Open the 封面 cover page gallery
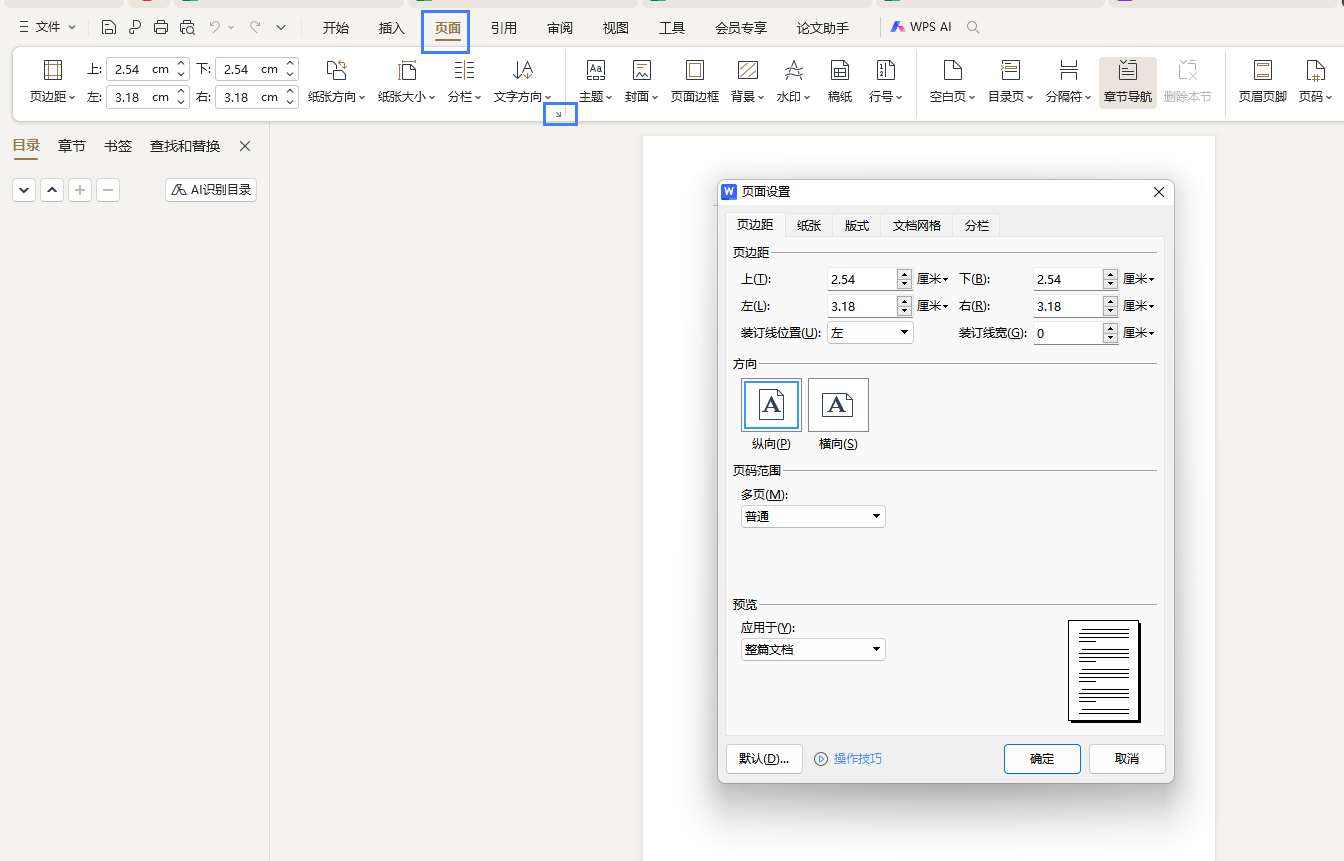Screen dimensions: 1344x861 pyautogui.click(x=642, y=81)
